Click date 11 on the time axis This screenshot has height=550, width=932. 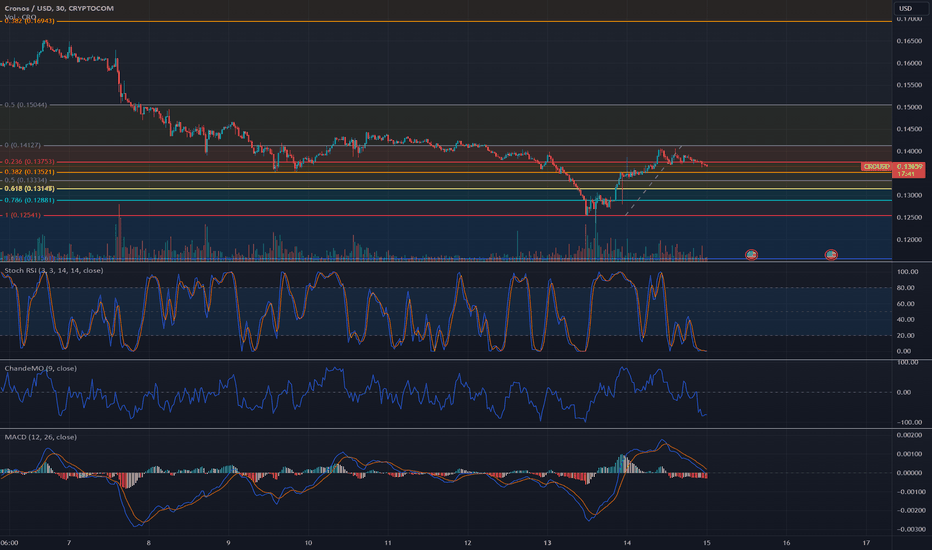(x=388, y=543)
